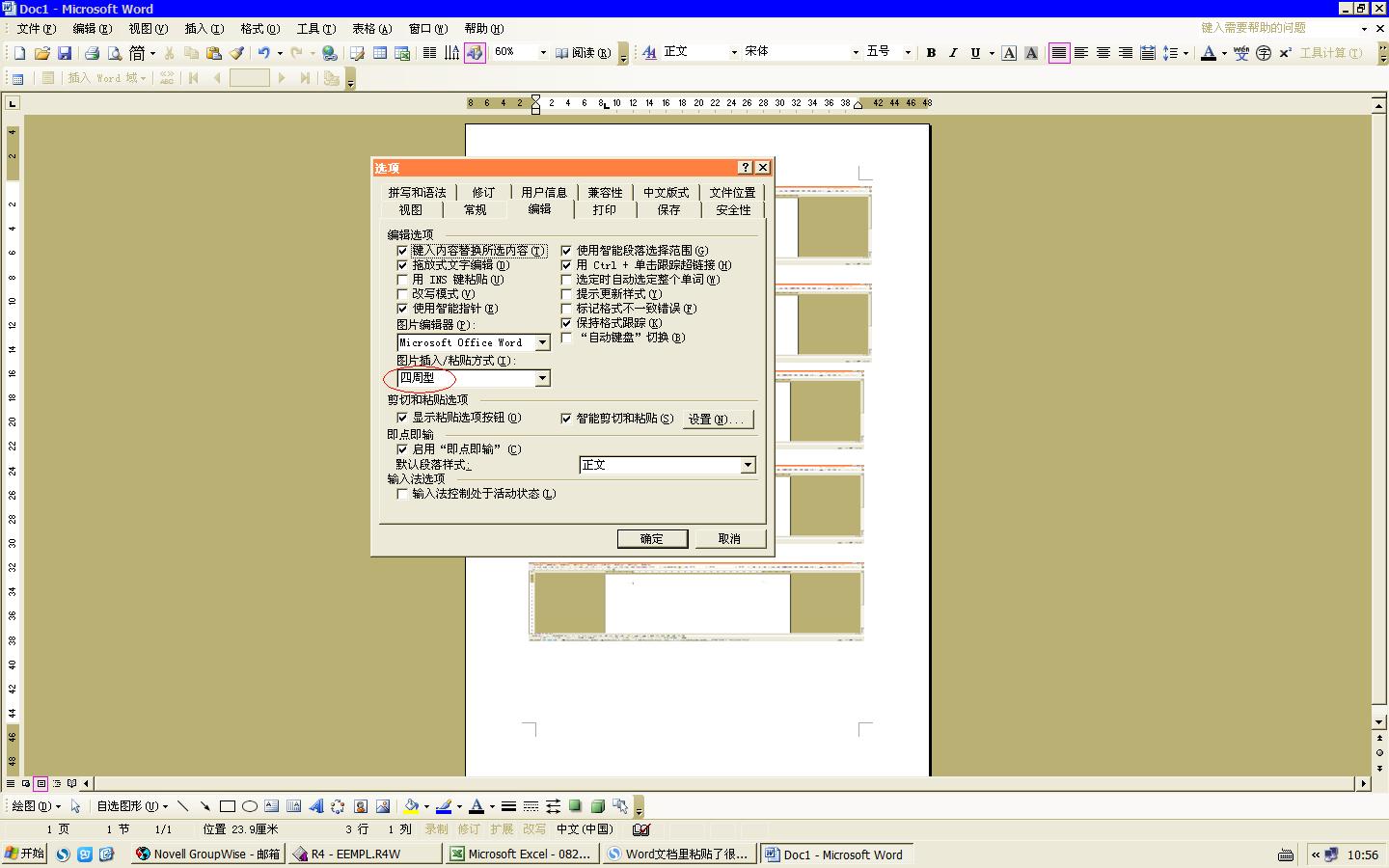Select the Format Painter tool
1389x868 pixels.
coord(238,53)
